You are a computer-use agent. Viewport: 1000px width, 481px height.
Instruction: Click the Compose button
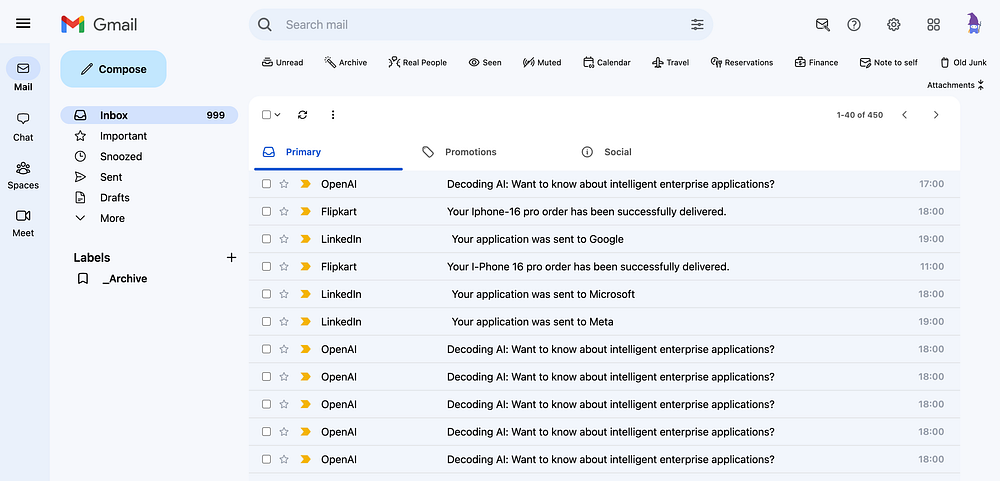pyautogui.click(x=113, y=69)
